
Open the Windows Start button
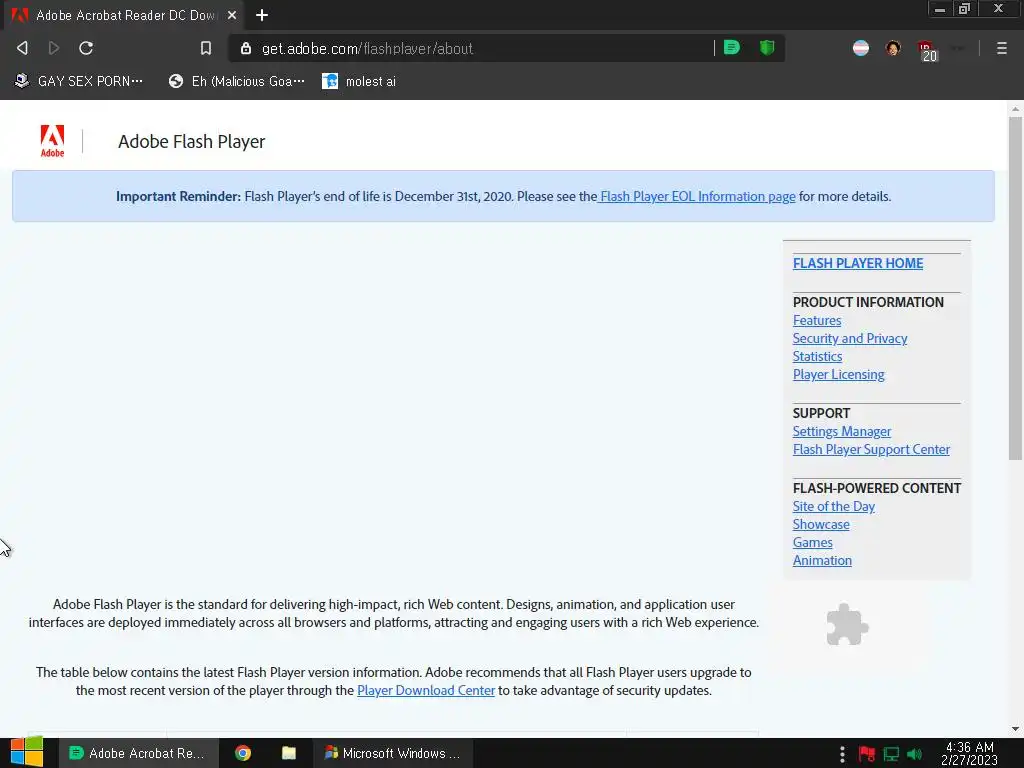(27, 752)
